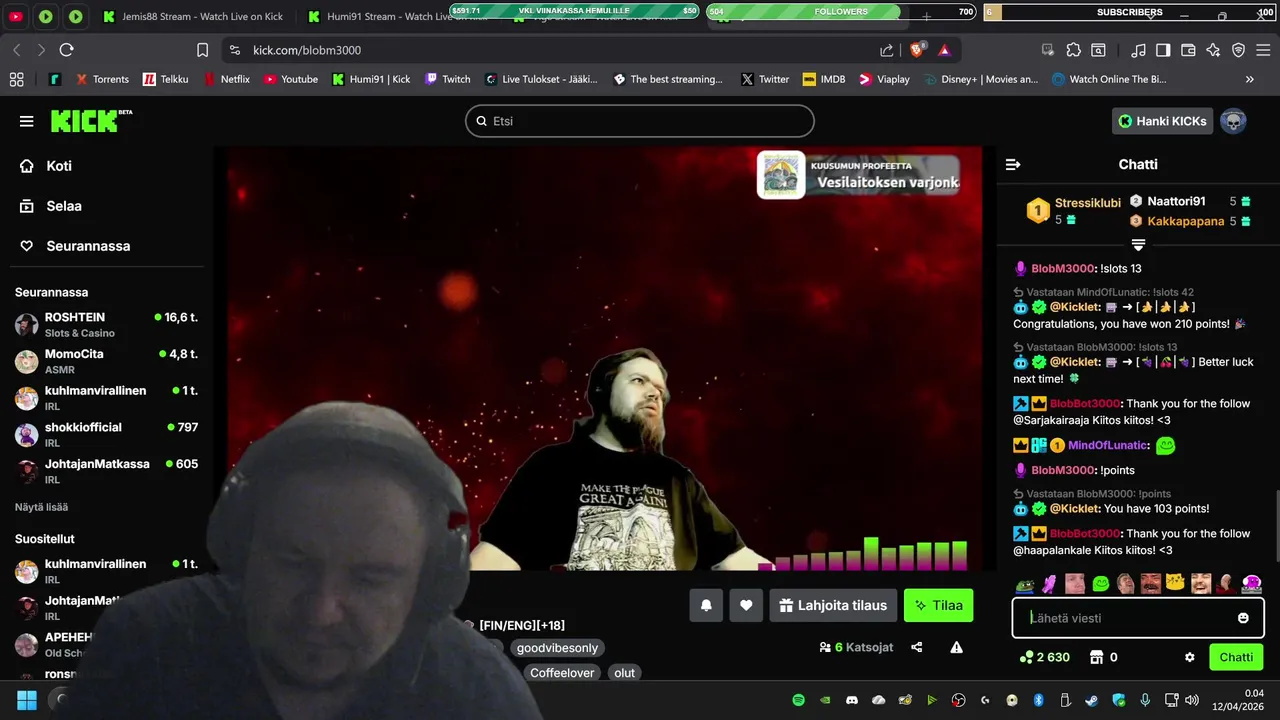Open shokkiofficial channel in followed list

click(x=106, y=434)
